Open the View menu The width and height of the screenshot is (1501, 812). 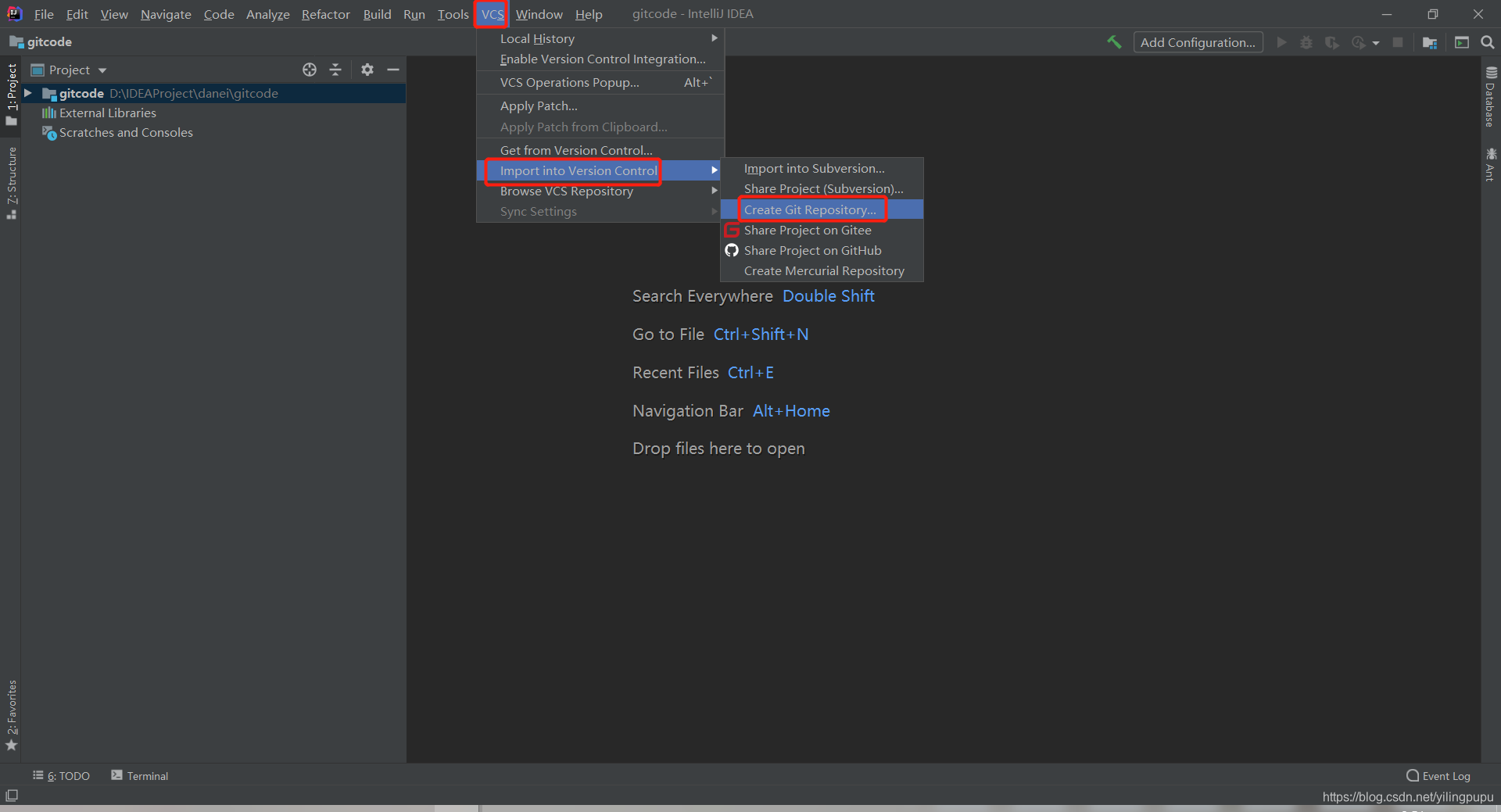coord(114,14)
